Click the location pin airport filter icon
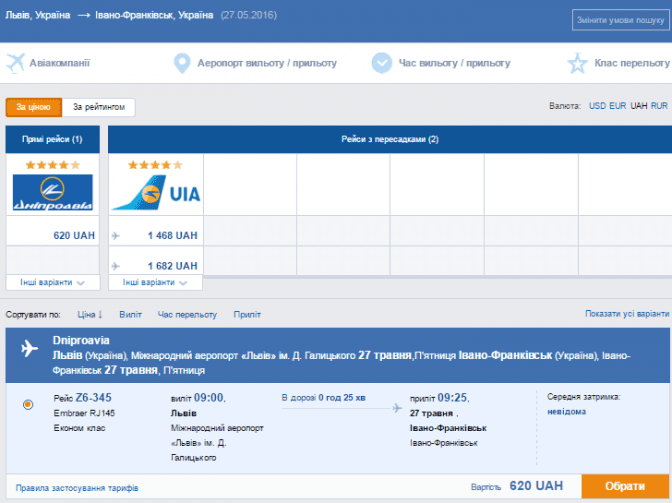 (x=181, y=63)
